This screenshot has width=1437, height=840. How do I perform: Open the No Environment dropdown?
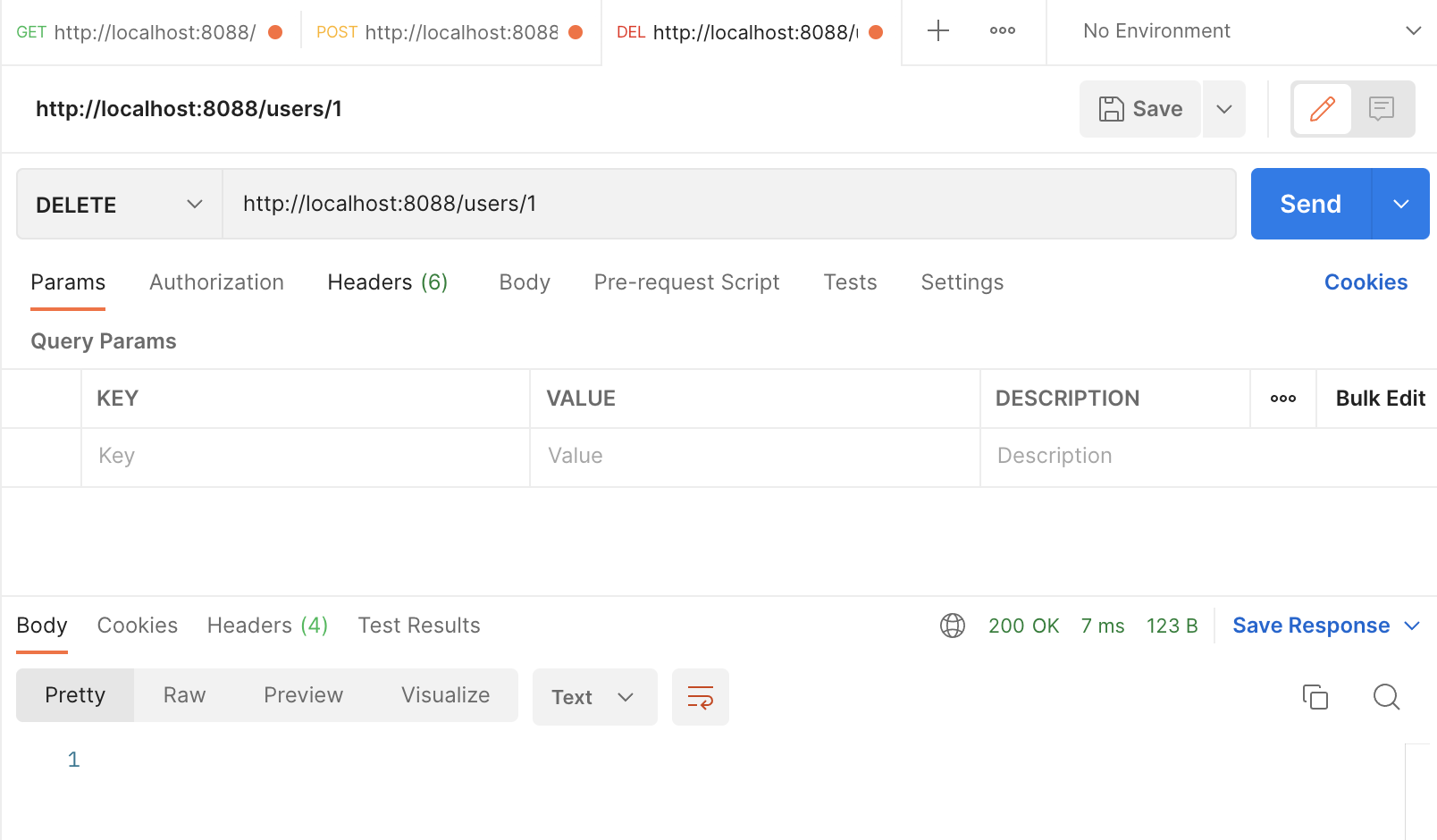point(1251,31)
